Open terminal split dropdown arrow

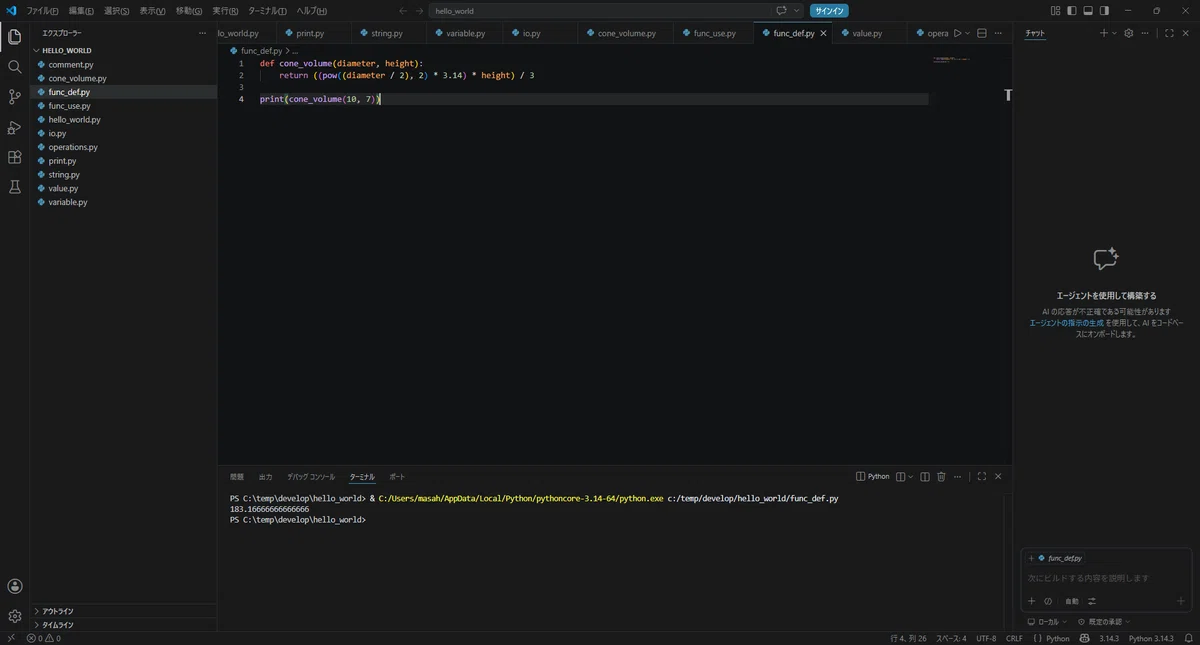(x=911, y=477)
